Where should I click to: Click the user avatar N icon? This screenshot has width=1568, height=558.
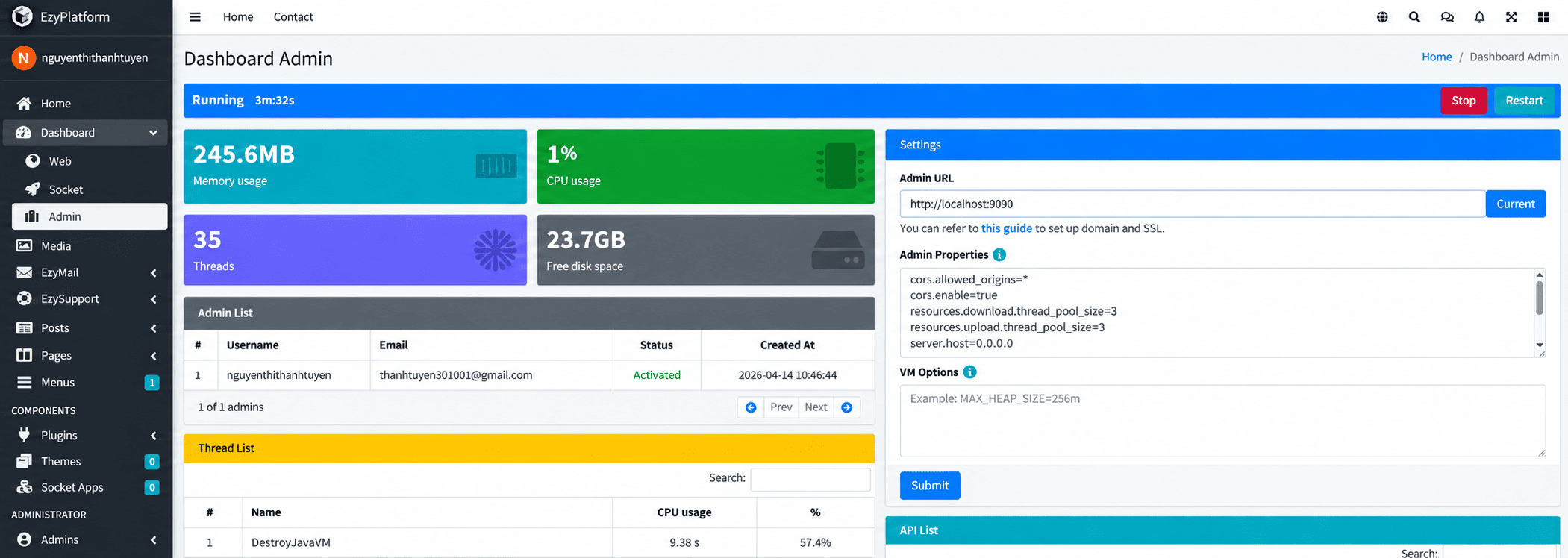[23, 57]
